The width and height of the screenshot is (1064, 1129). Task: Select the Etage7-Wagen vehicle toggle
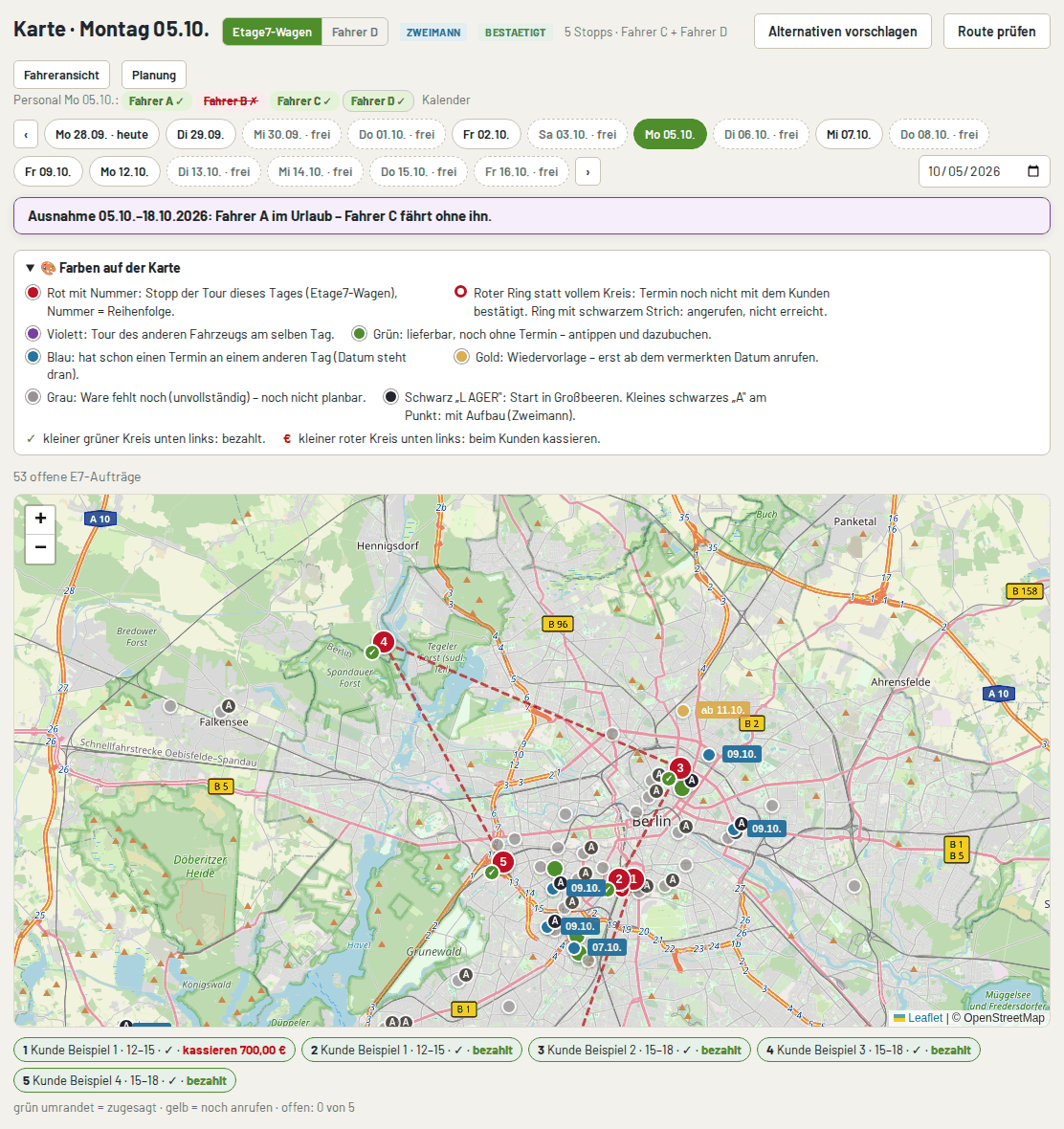coord(272,32)
